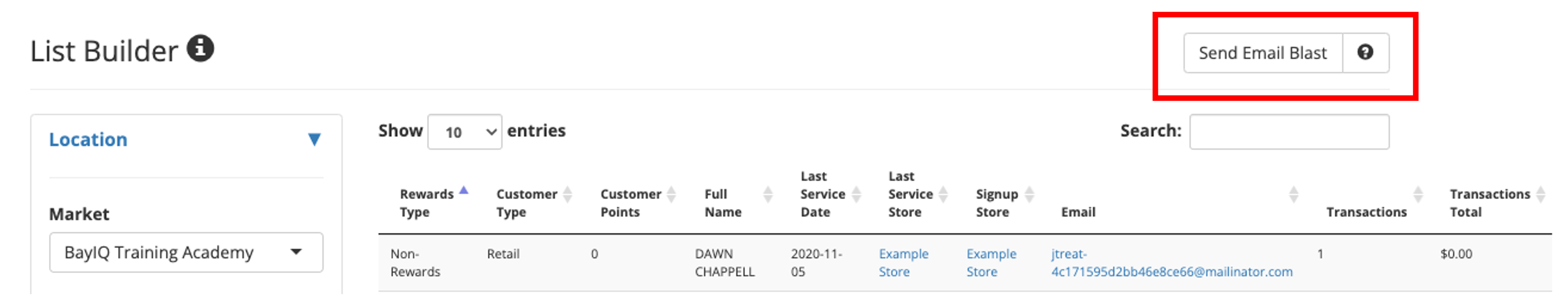Click the Search input field
Image resolution: width=1568 pixels, height=295 pixels.
(x=1289, y=132)
